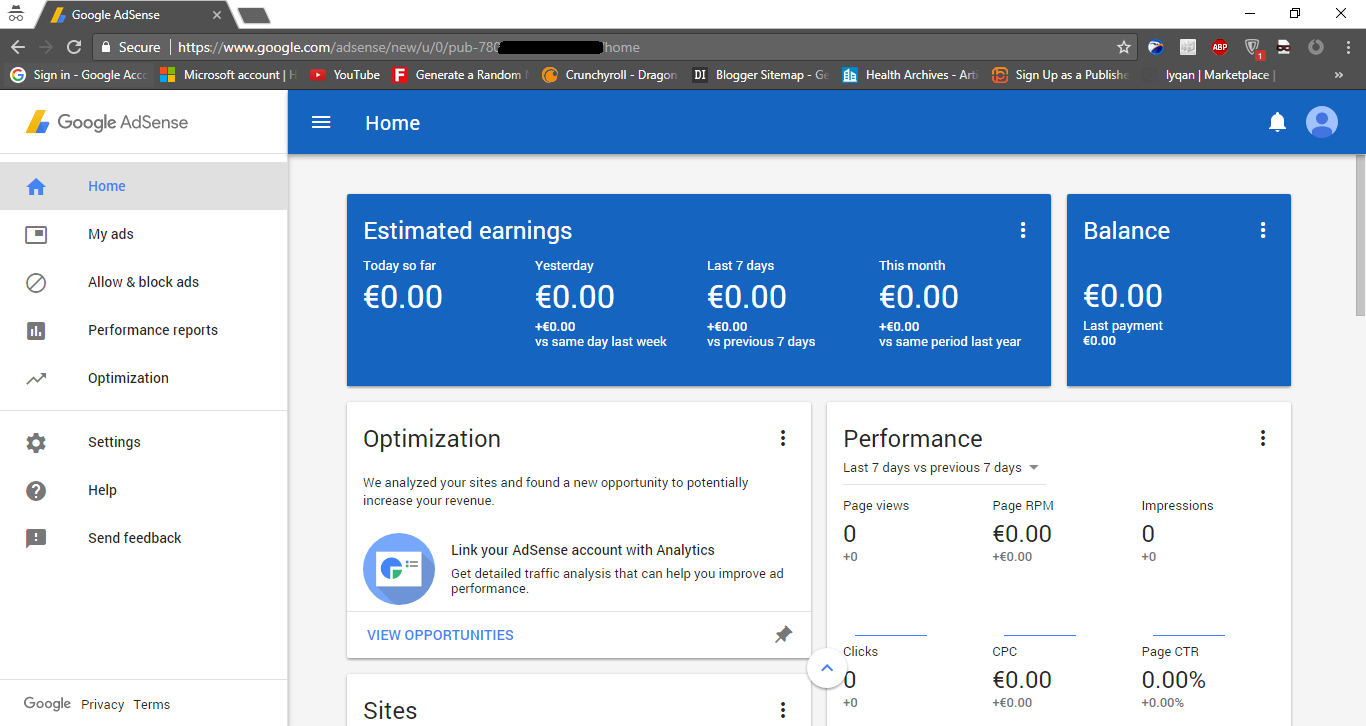This screenshot has width=1366, height=726.
Task: Open Estimated earnings card options menu
Action: coord(1023,230)
